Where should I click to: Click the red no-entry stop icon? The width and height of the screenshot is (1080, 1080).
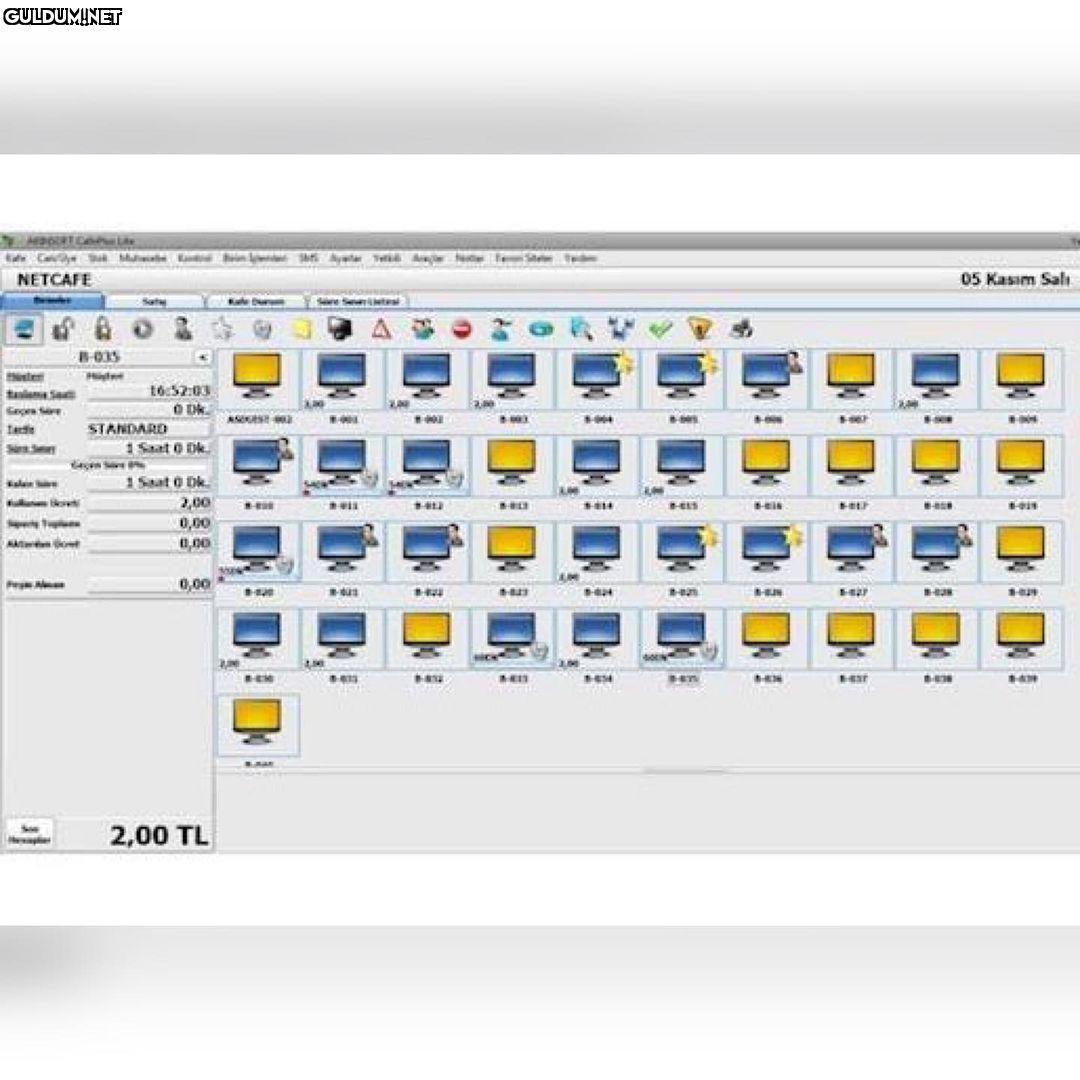point(461,328)
